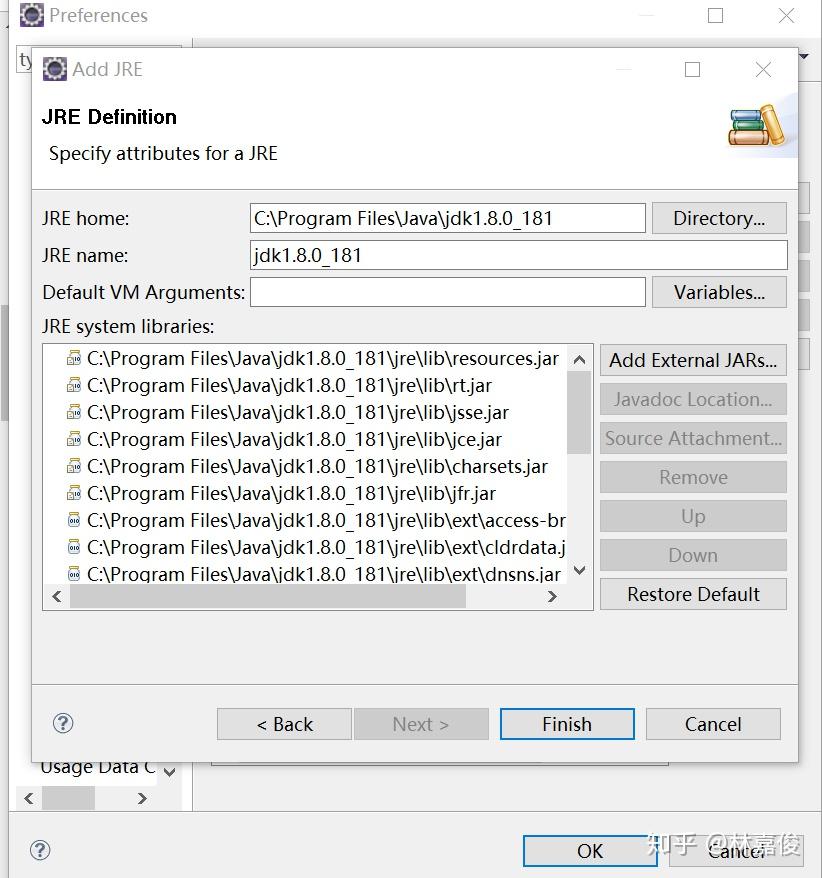Click the Add External JARs button
This screenshot has width=822, height=878.
693,360
